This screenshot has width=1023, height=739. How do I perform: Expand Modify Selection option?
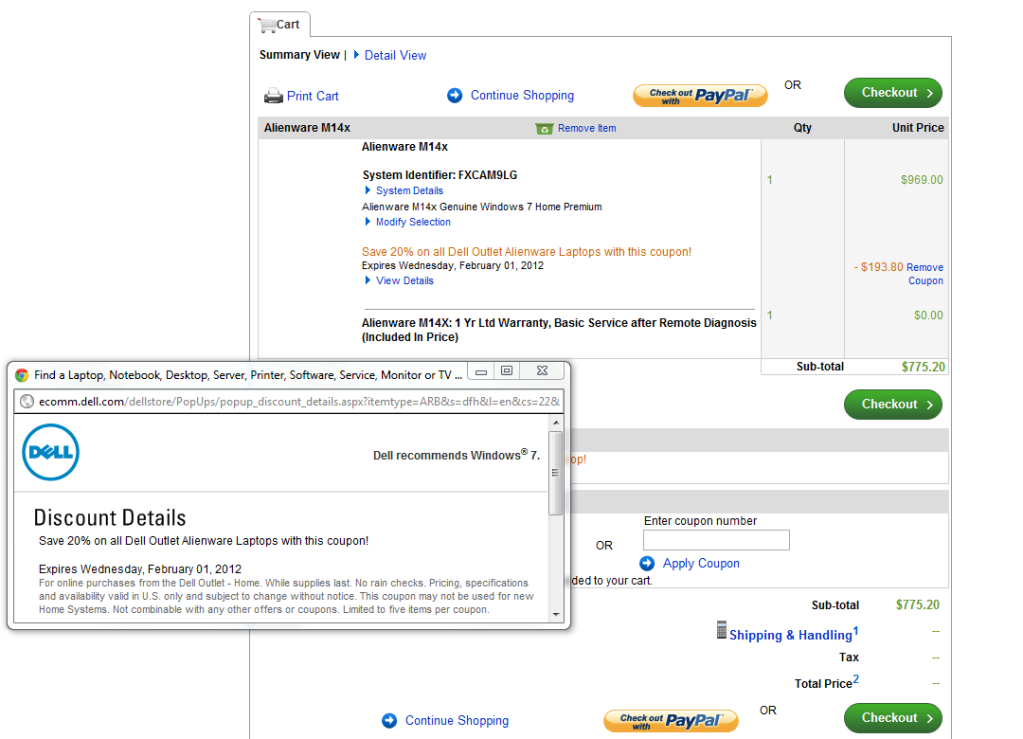(414, 222)
